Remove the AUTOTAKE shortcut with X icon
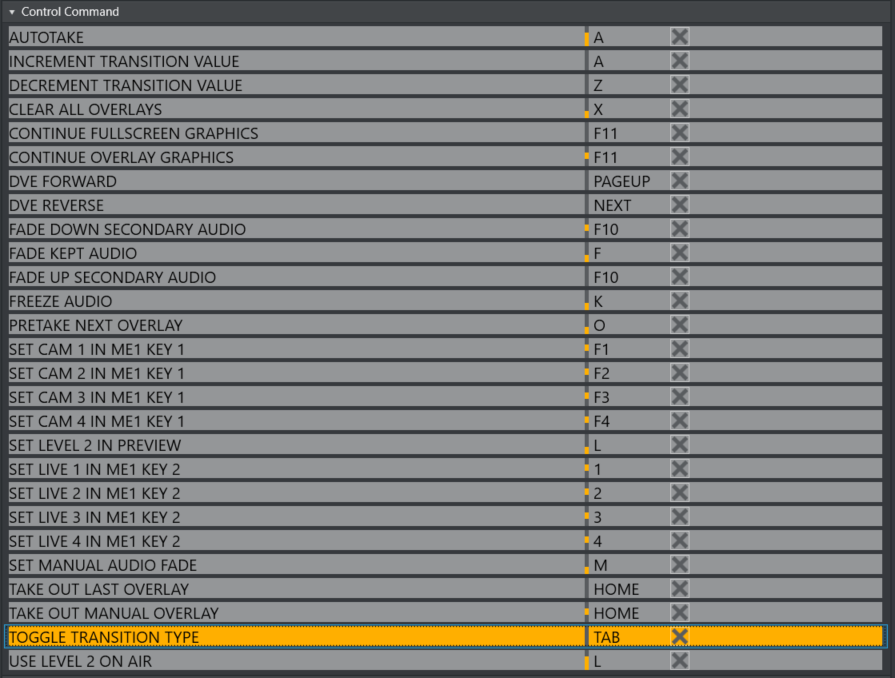 tap(679, 37)
